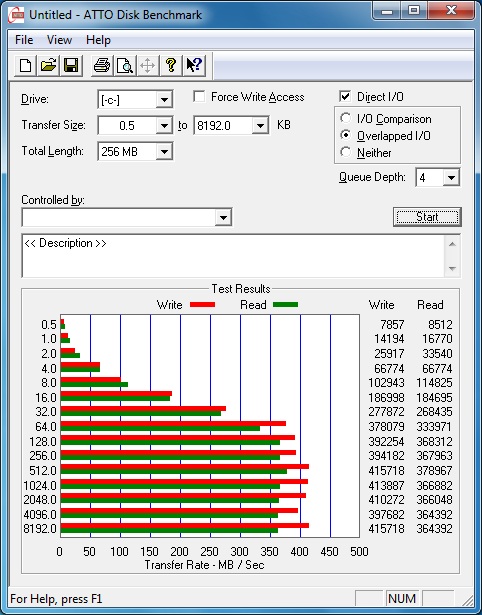Select the I/O Comparison radio option
Image resolution: width=482 pixels, height=615 pixels.
click(x=346, y=118)
